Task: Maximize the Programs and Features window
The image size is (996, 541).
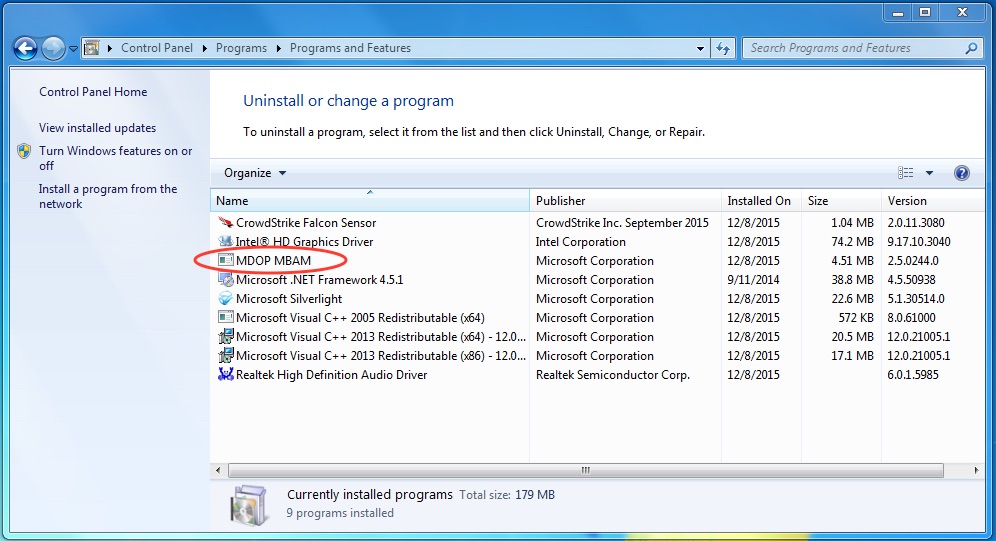Action: click(x=925, y=12)
